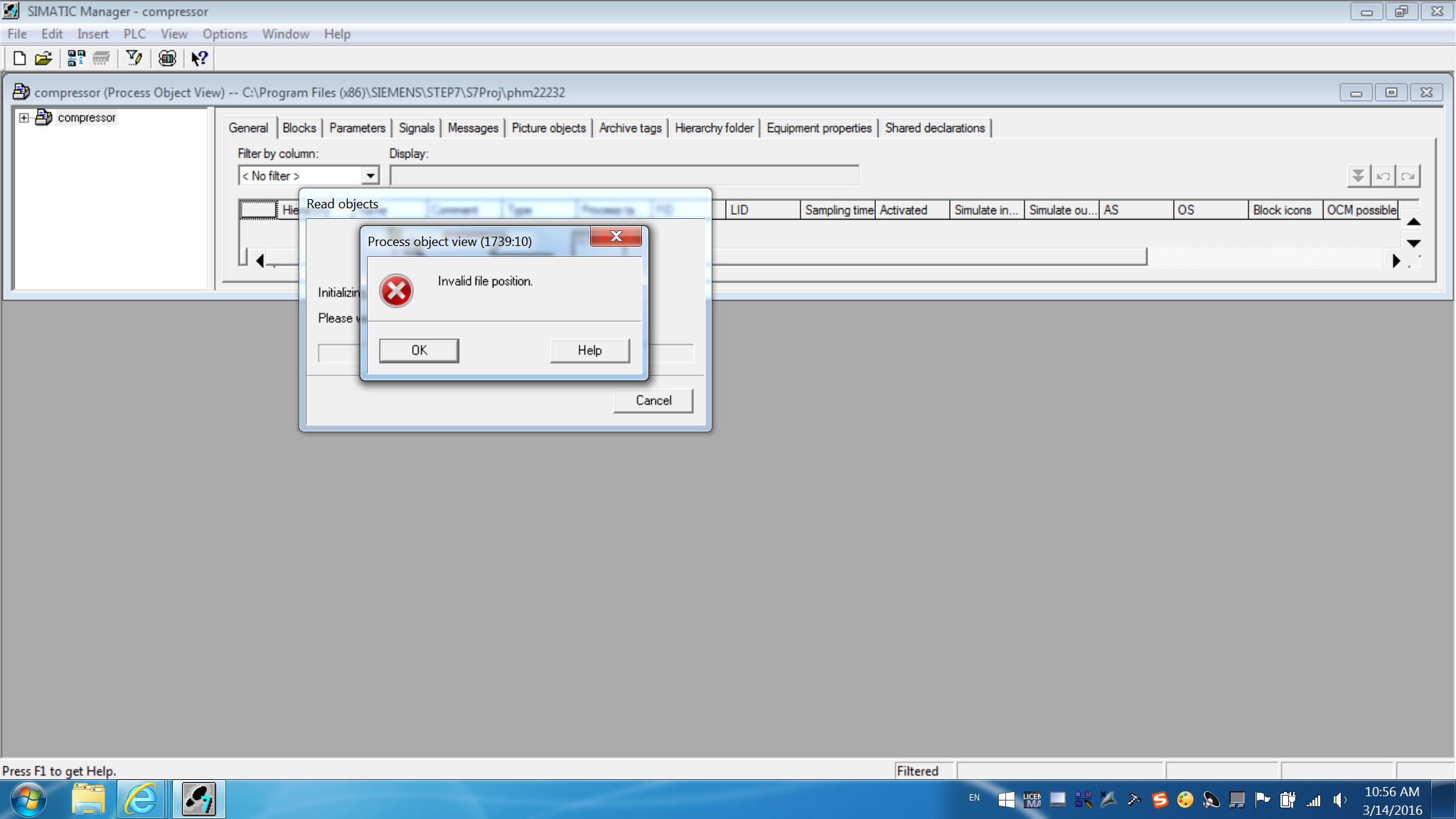Click inside the Display text field
The height and width of the screenshot is (819, 1456).
click(x=624, y=176)
